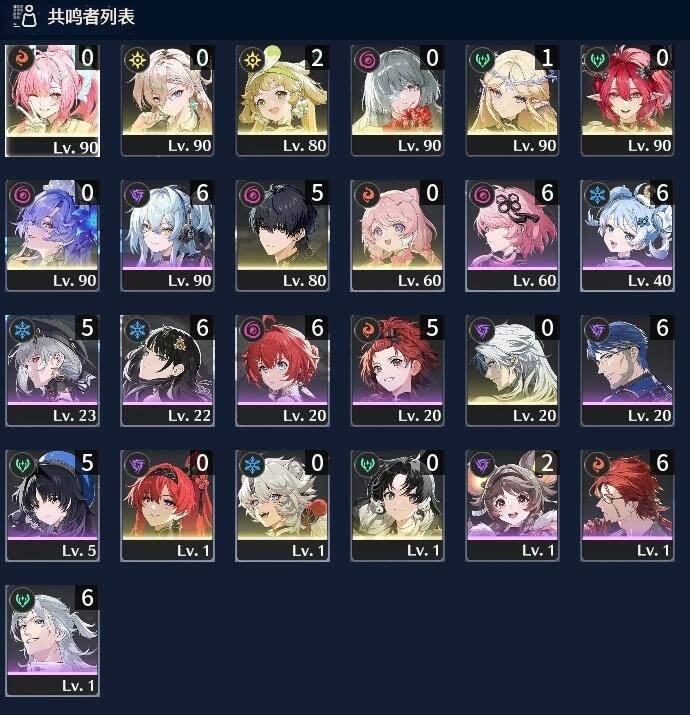
Task: Select the pink-haired Lv. 90 fusion character
Action: click(52, 101)
